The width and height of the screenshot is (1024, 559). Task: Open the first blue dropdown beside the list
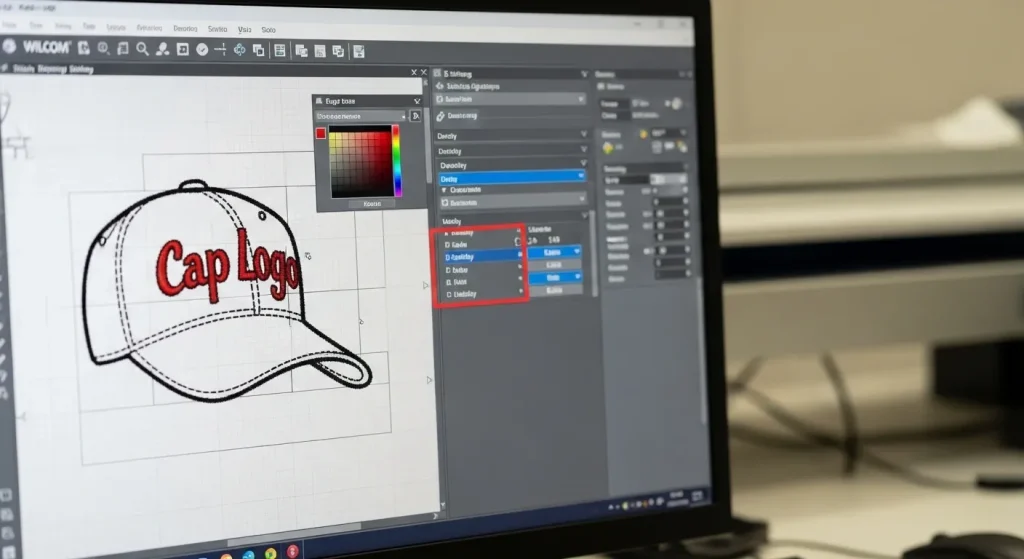coord(554,251)
